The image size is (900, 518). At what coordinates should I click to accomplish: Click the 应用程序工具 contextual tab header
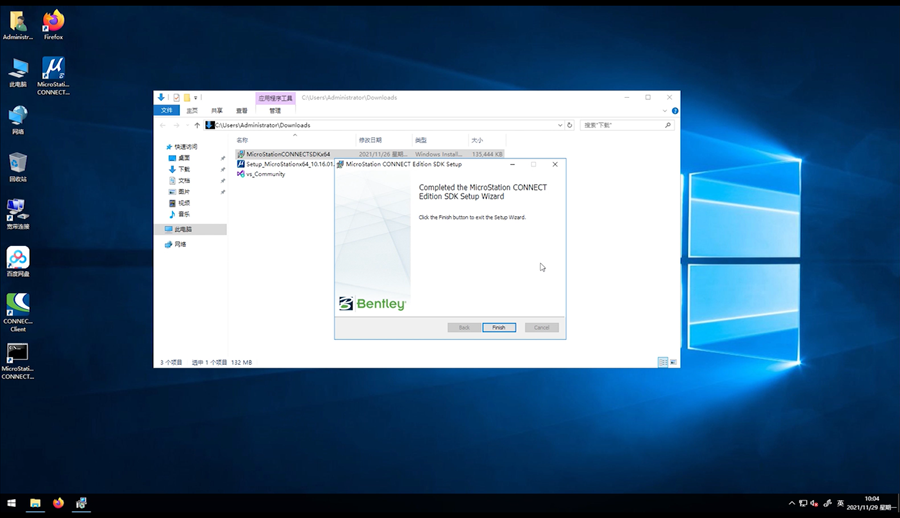[x=276, y=98]
